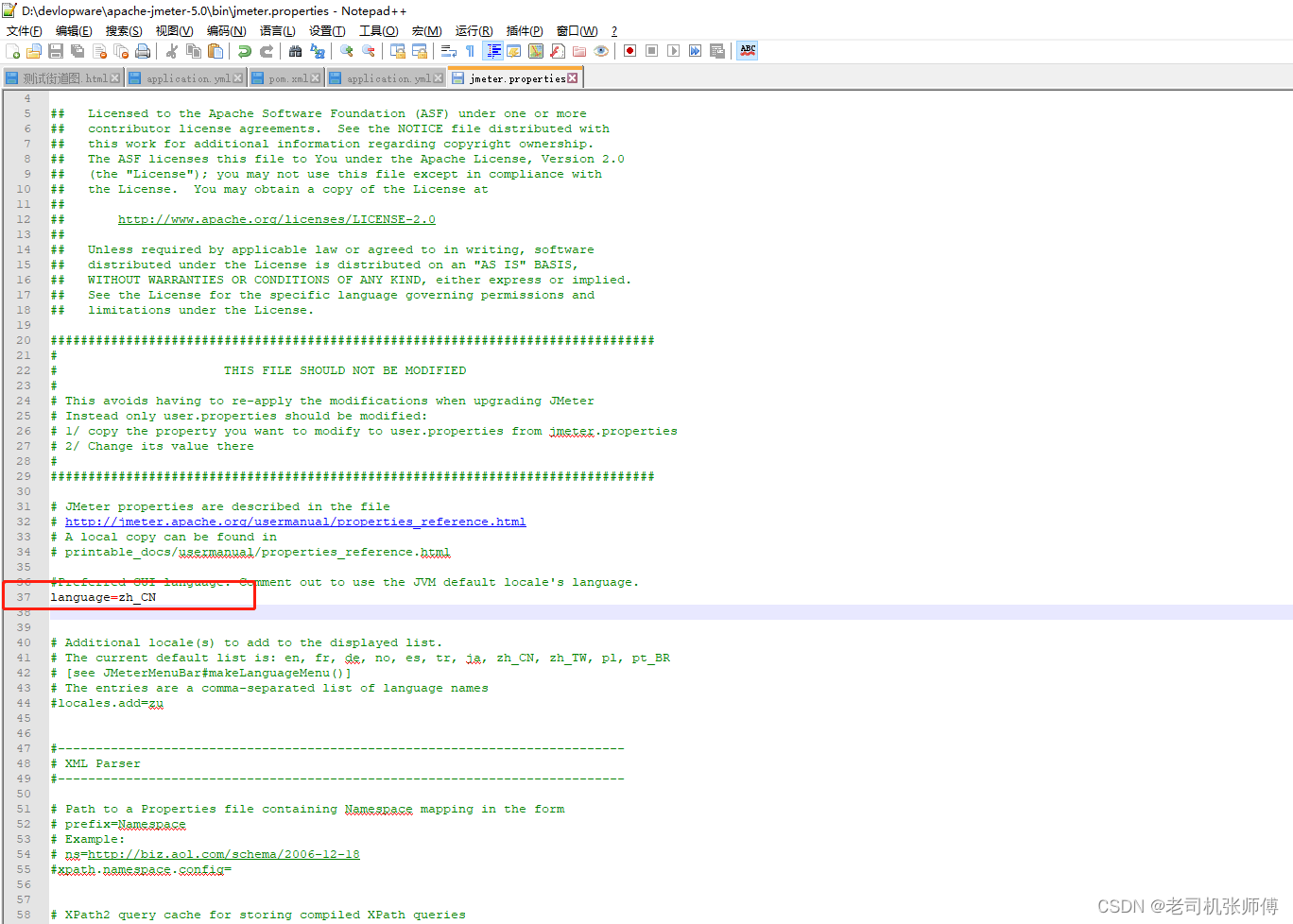Click 'THIS FILE SHOULD NOT BE MODIFIED' text
This screenshot has height=924, width=1293.
pos(345,370)
